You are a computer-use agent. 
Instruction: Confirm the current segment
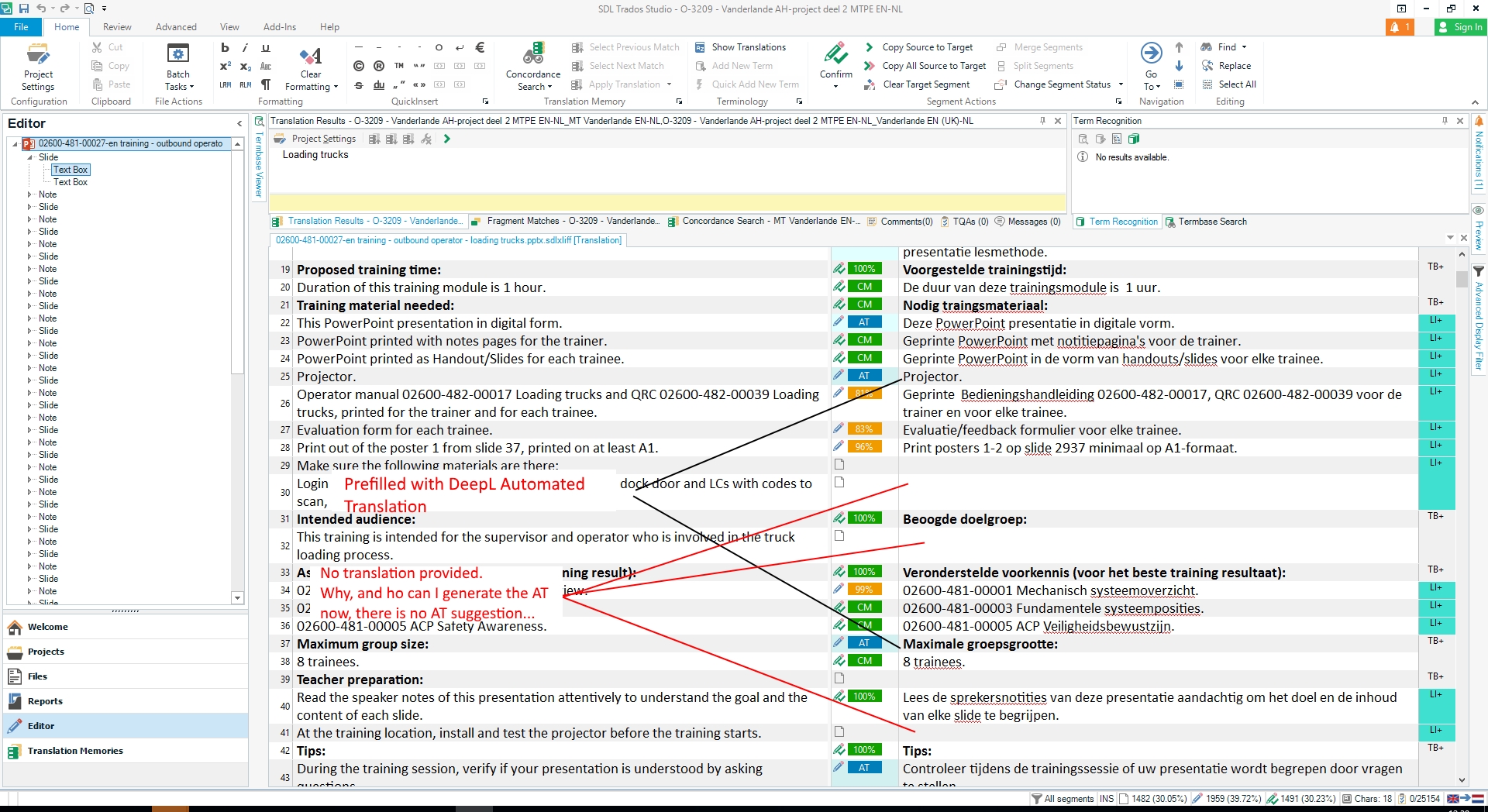click(835, 60)
